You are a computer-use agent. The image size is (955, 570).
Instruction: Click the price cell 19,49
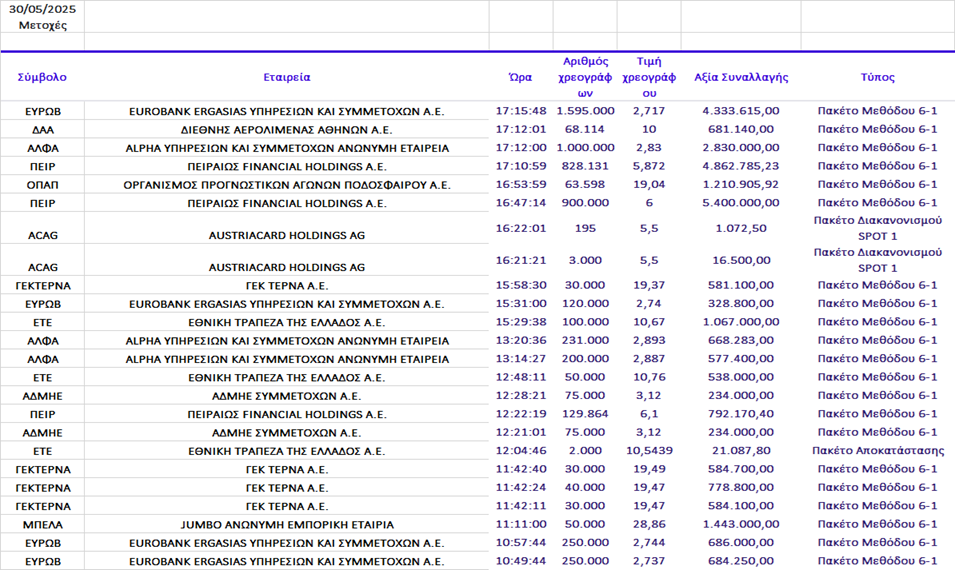(x=649, y=468)
